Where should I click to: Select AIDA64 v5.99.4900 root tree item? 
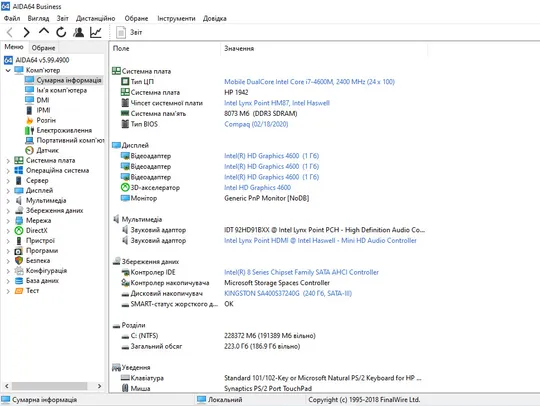coord(37,60)
